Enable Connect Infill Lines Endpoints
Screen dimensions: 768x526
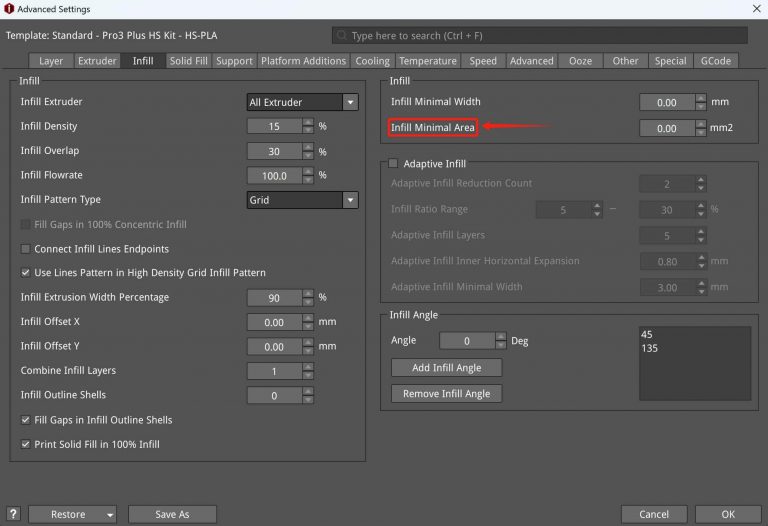point(26,249)
